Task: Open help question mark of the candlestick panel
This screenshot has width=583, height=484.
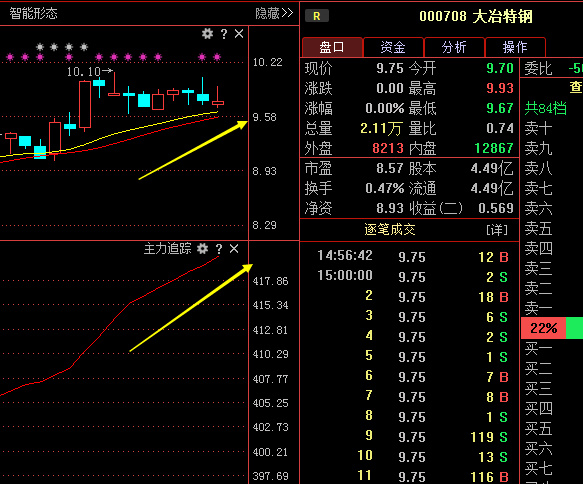Action: click(x=224, y=34)
